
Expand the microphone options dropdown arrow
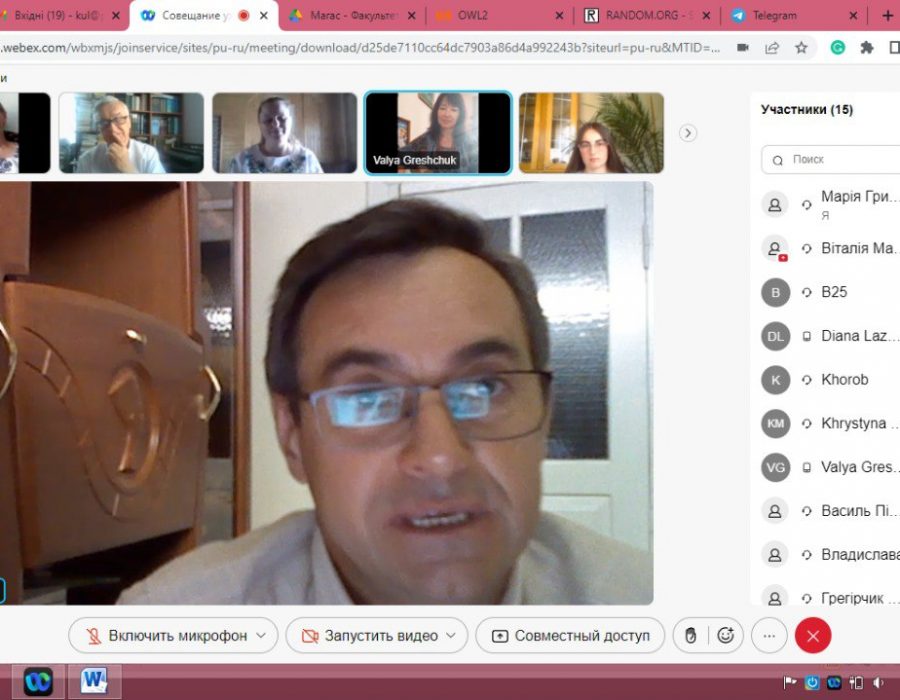tap(262, 635)
